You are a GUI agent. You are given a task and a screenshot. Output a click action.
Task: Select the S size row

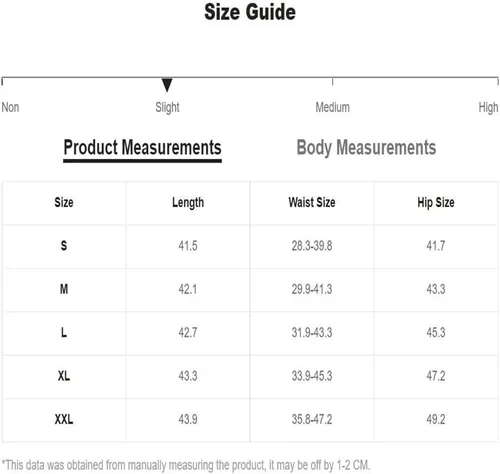point(250,246)
